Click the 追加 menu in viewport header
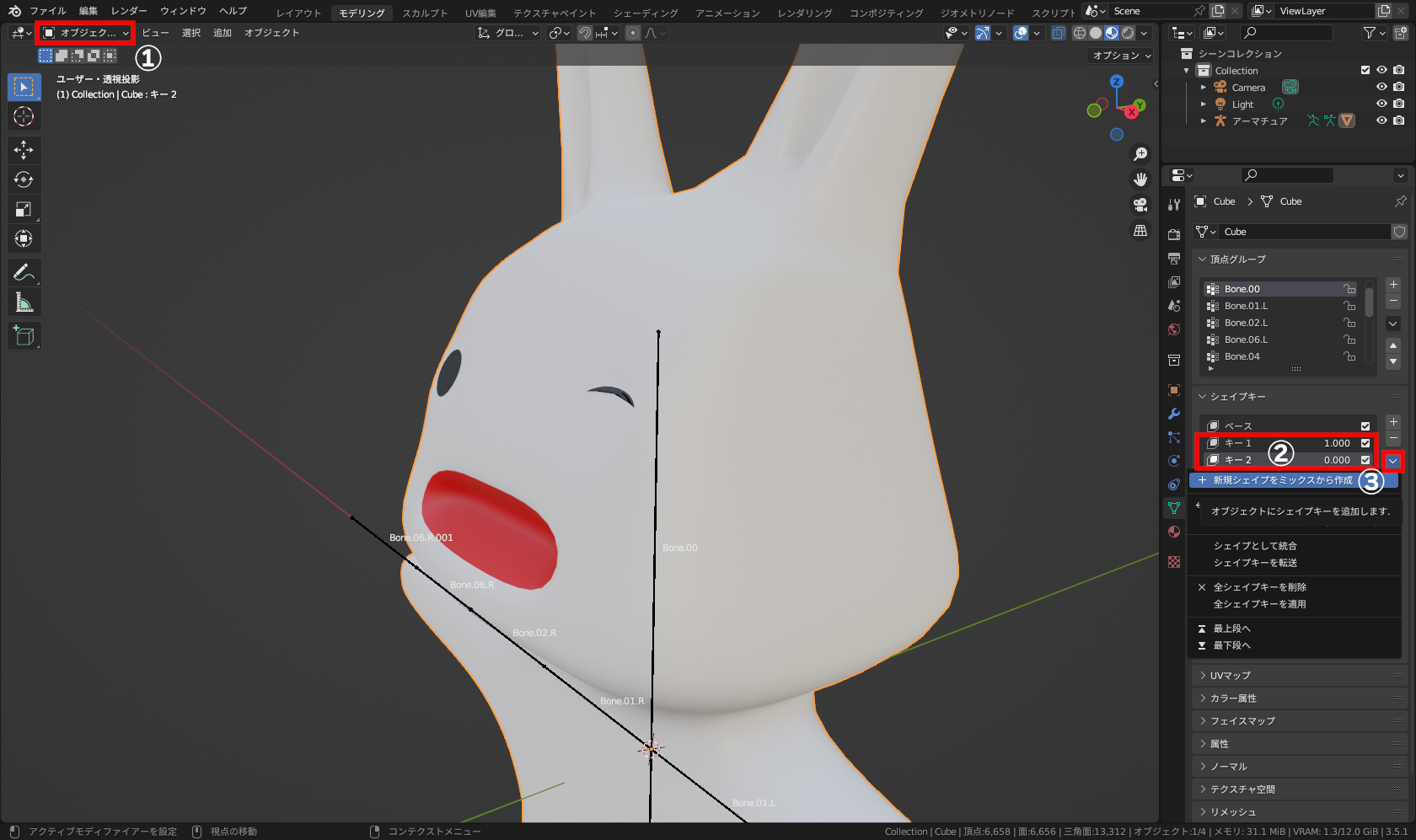Image resolution: width=1416 pixels, height=840 pixels. click(223, 33)
